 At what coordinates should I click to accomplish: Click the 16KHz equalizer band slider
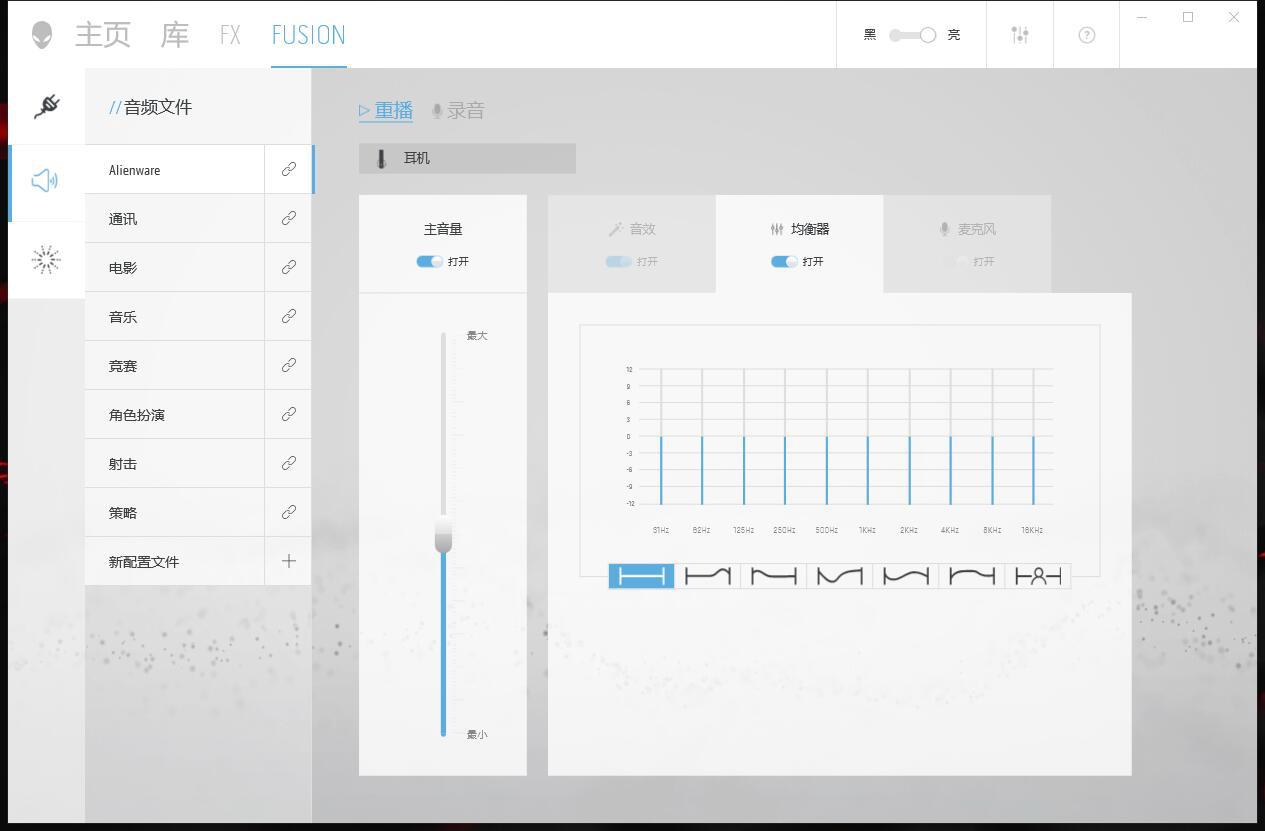[x=1033, y=437]
